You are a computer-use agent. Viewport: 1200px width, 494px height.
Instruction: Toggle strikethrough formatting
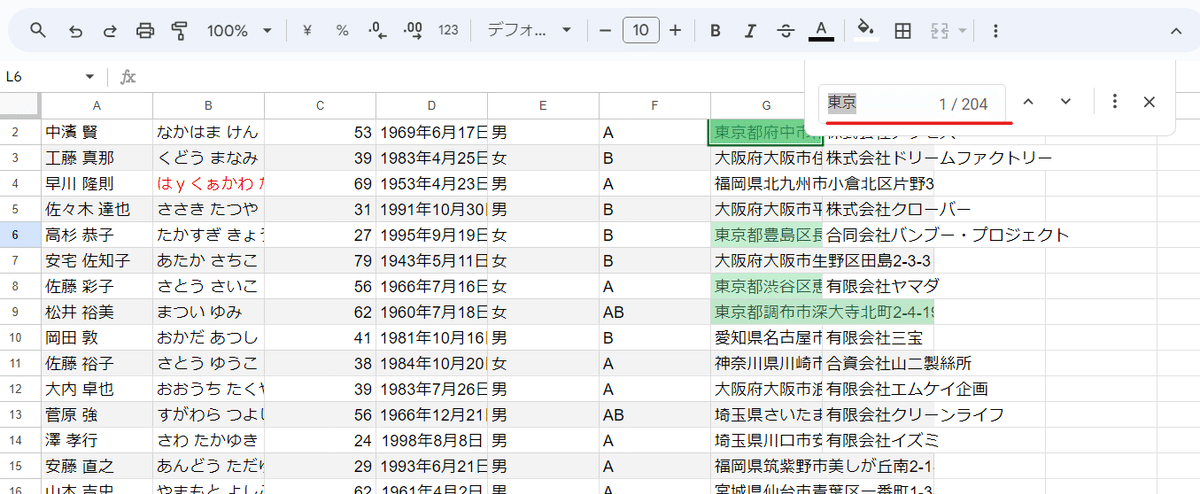(785, 31)
